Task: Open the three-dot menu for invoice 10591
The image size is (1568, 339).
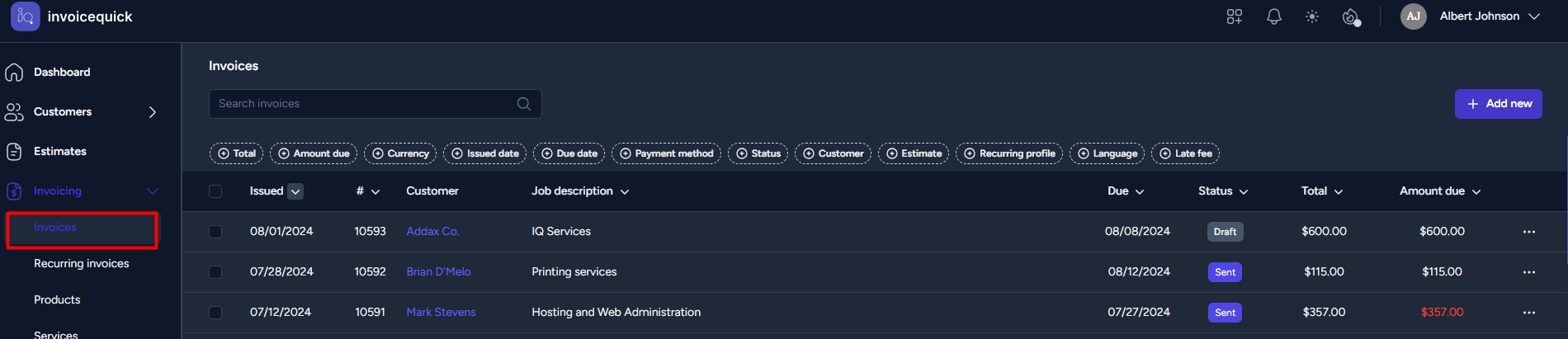Action: (1529, 313)
